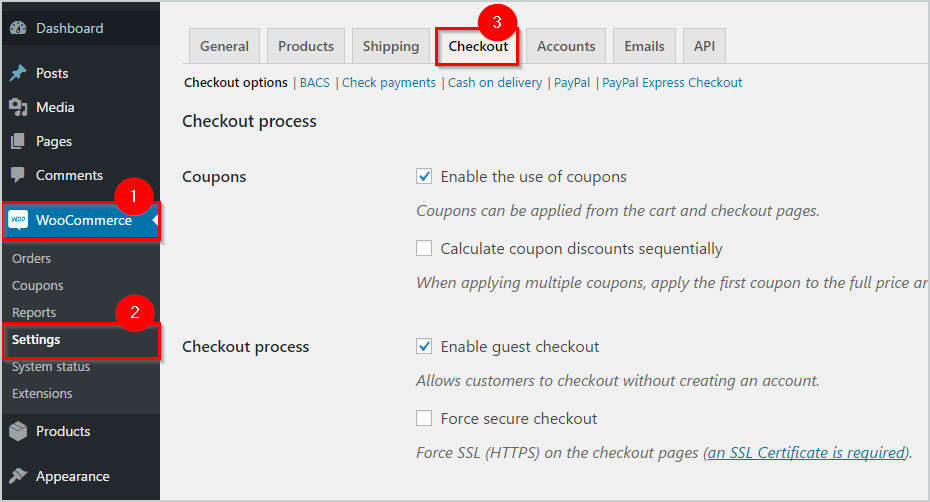This screenshot has height=502, width=930.
Task: Open Checkout options subsection
Action: coord(235,82)
